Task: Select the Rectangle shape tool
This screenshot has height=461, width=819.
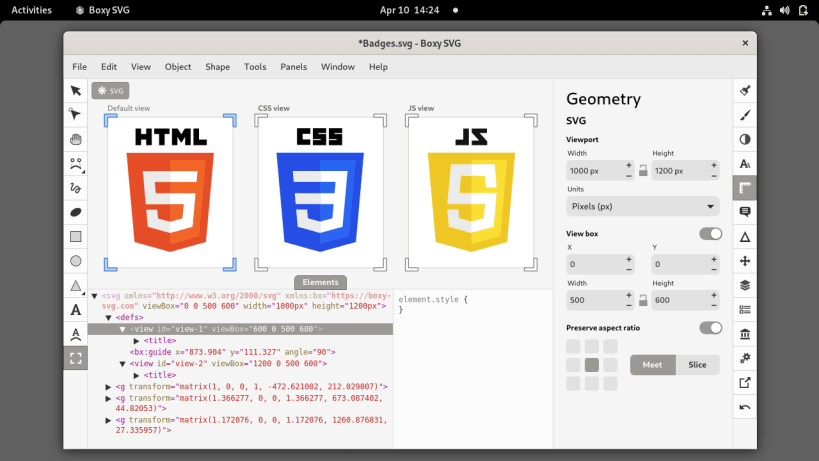Action: [x=75, y=236]
